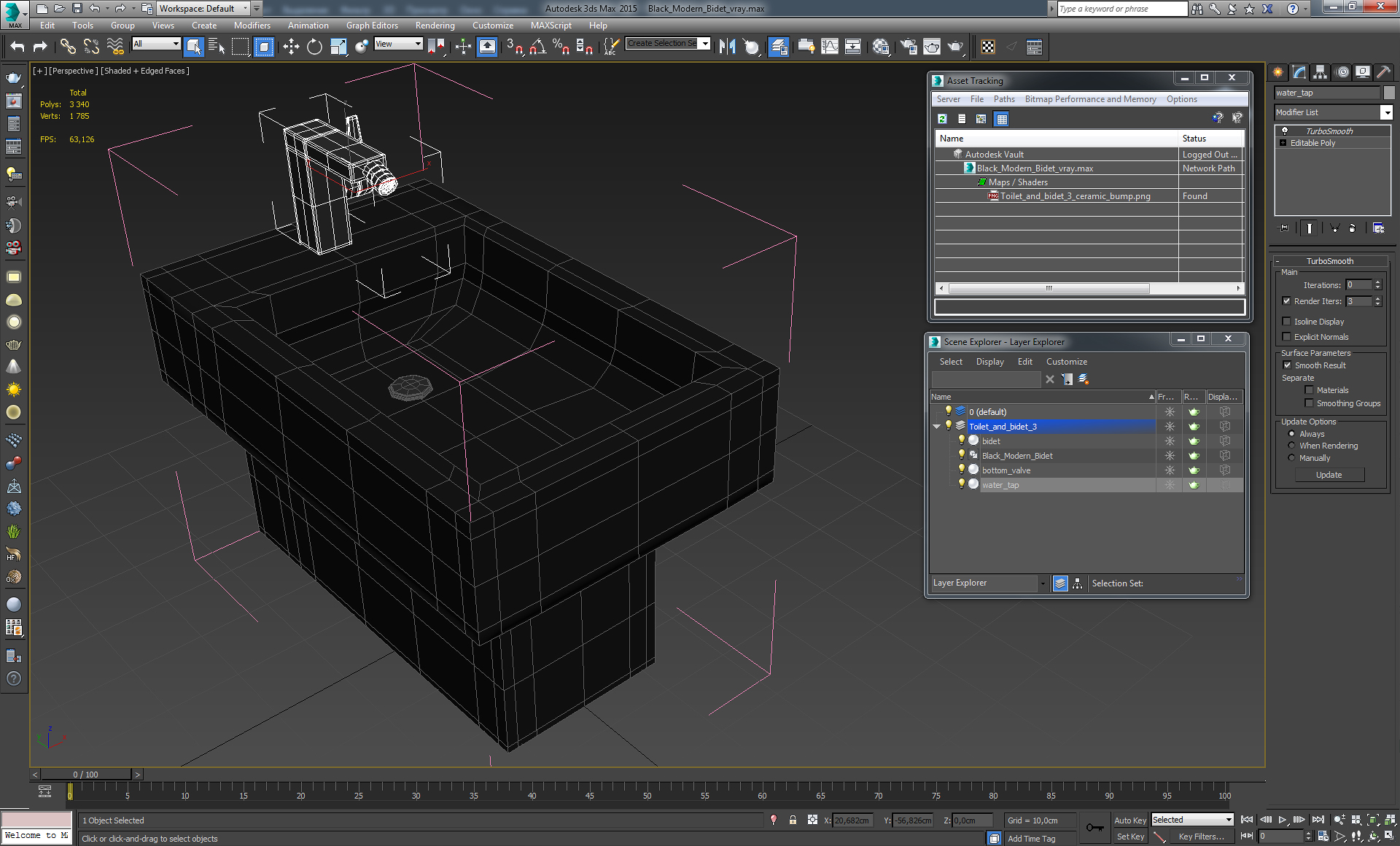The image size is (1400, 846).
Task: Open the Layer Explorer dropdown
Action: (1043, 583)
